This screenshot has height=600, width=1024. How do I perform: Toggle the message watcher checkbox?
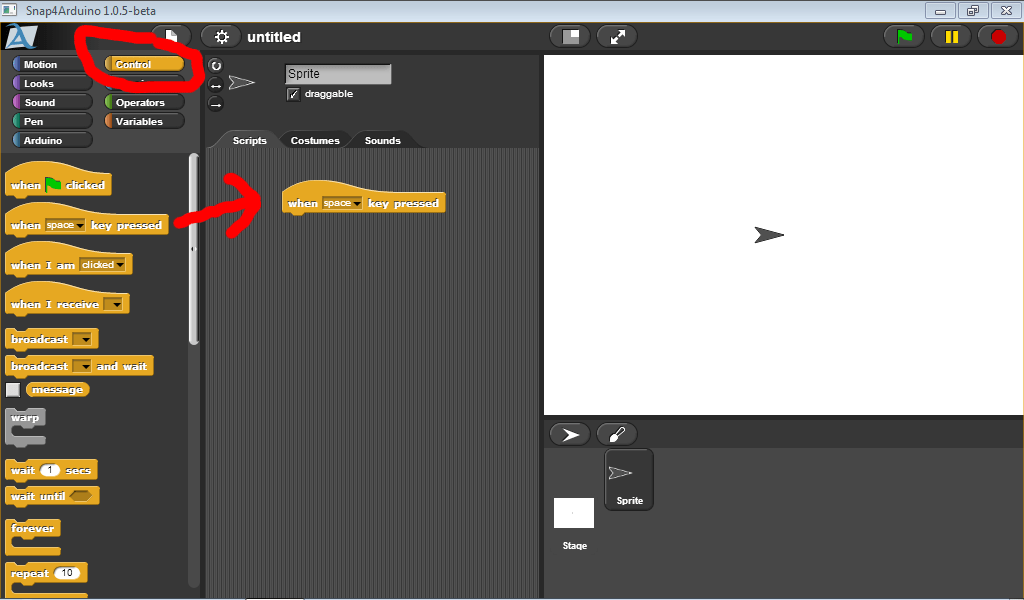click(12, 390)
